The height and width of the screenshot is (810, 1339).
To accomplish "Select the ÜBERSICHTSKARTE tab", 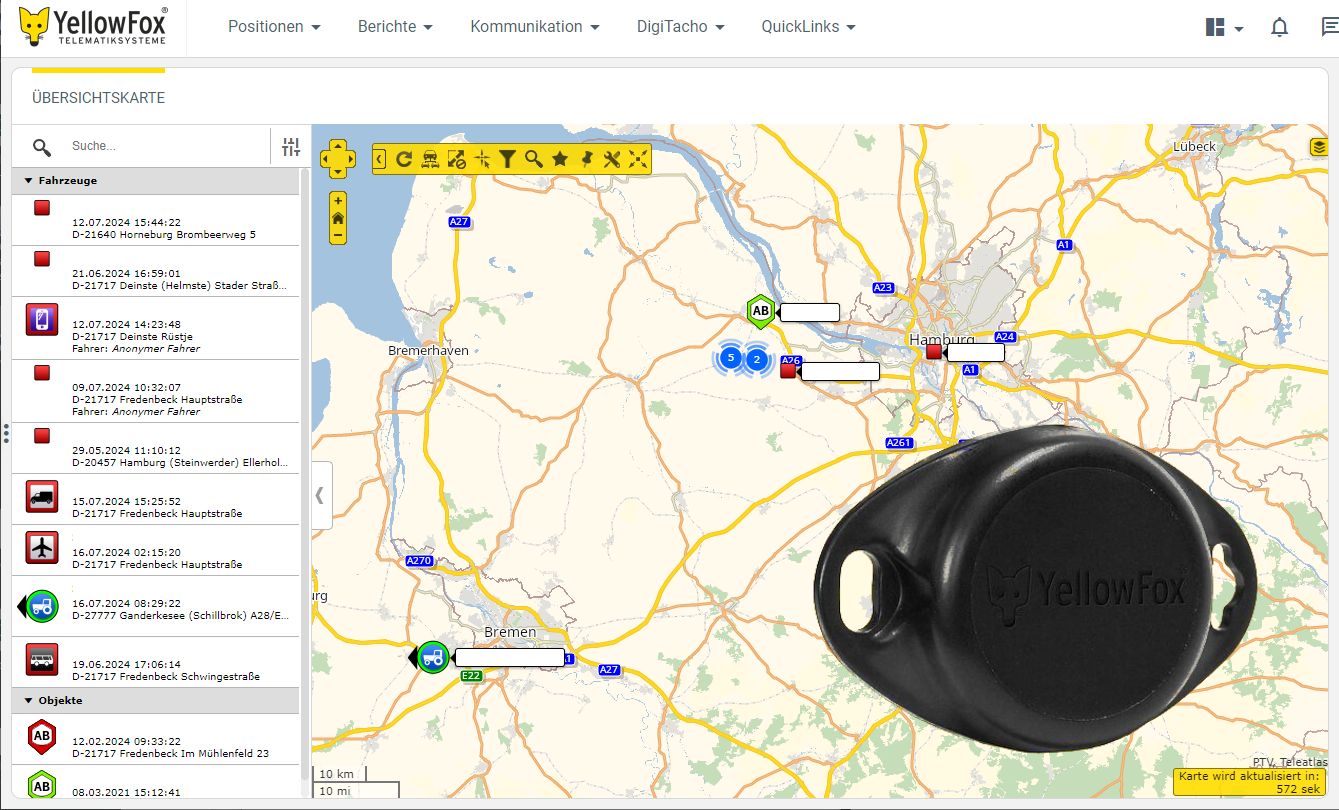I will coord(98,98).
